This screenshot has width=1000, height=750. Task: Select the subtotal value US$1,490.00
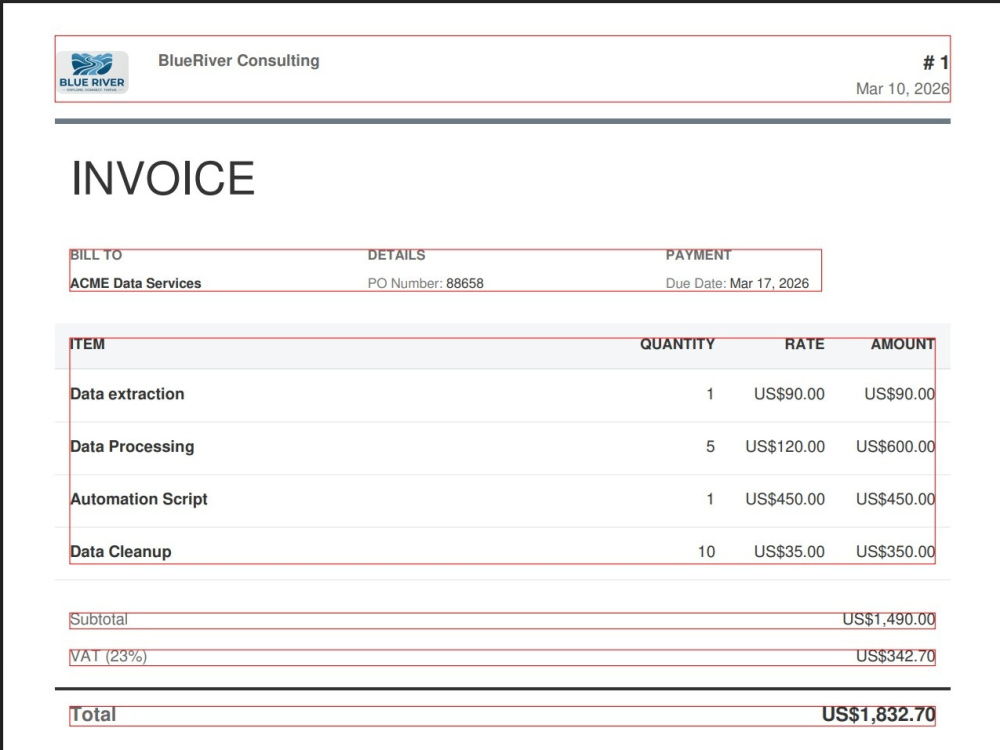(x=888, y=619)
